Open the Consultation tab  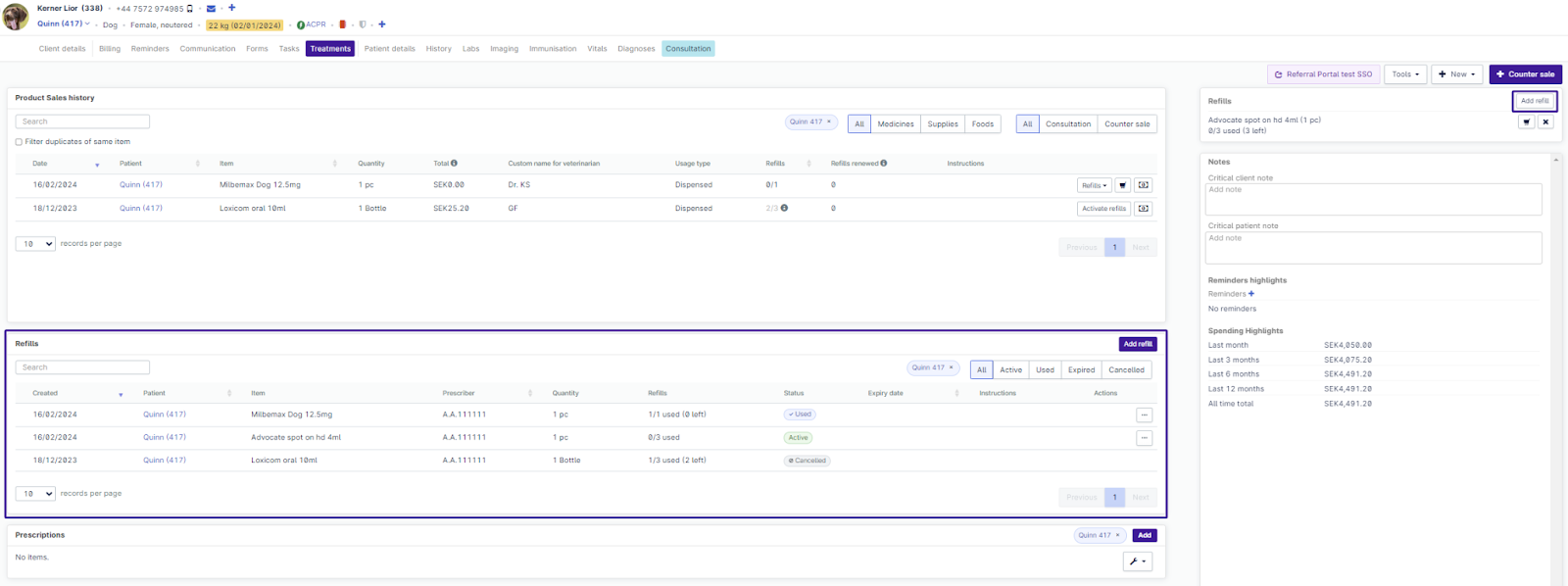[688, 49]
